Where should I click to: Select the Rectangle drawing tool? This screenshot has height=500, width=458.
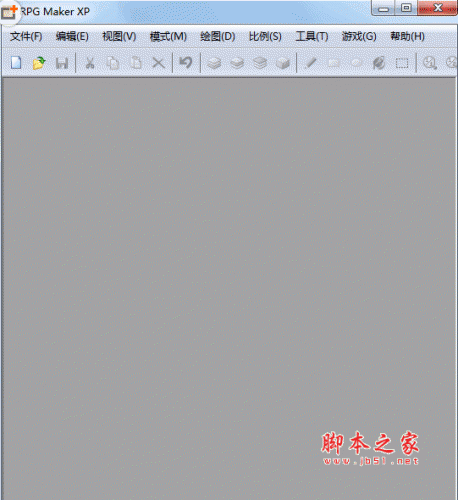point(334,63)
